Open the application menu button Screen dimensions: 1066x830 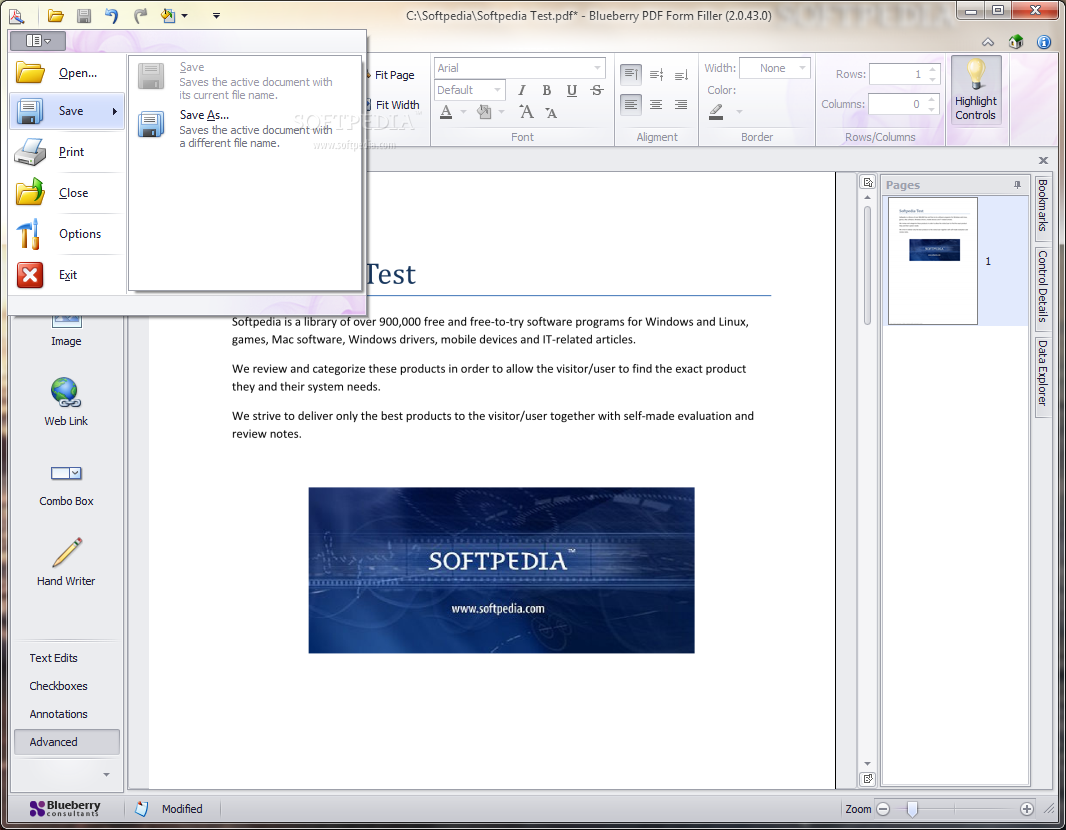coord(38,41)
